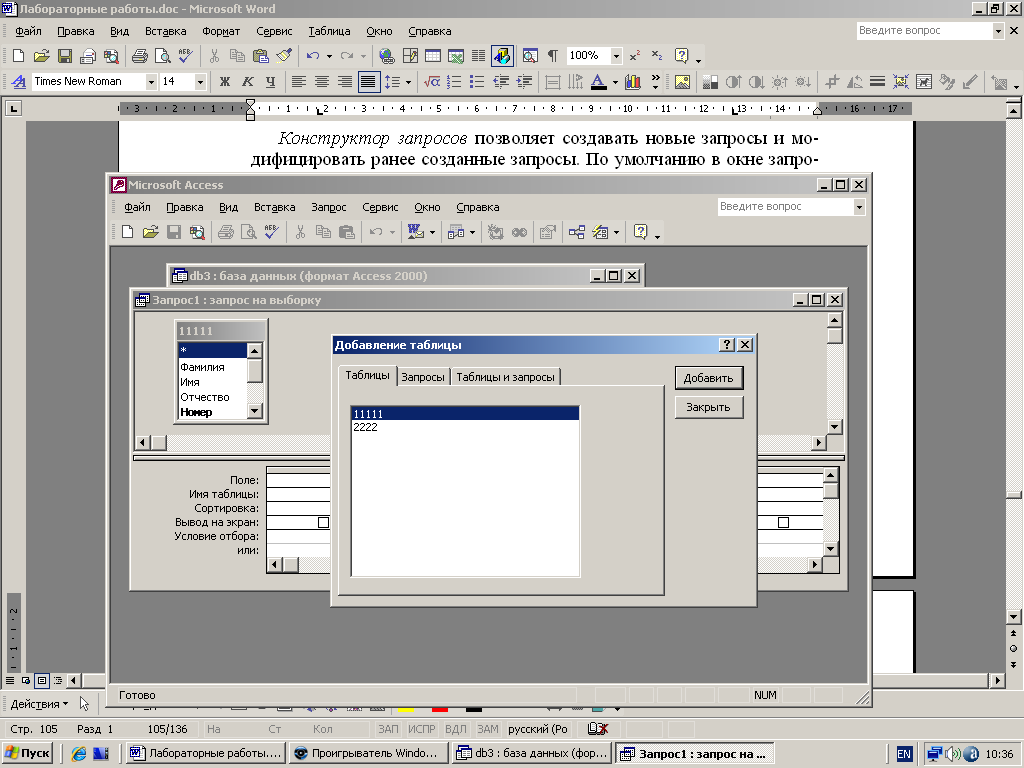
Task: Click the Line Style icon on picture toolbar
Action: [878, 82]
